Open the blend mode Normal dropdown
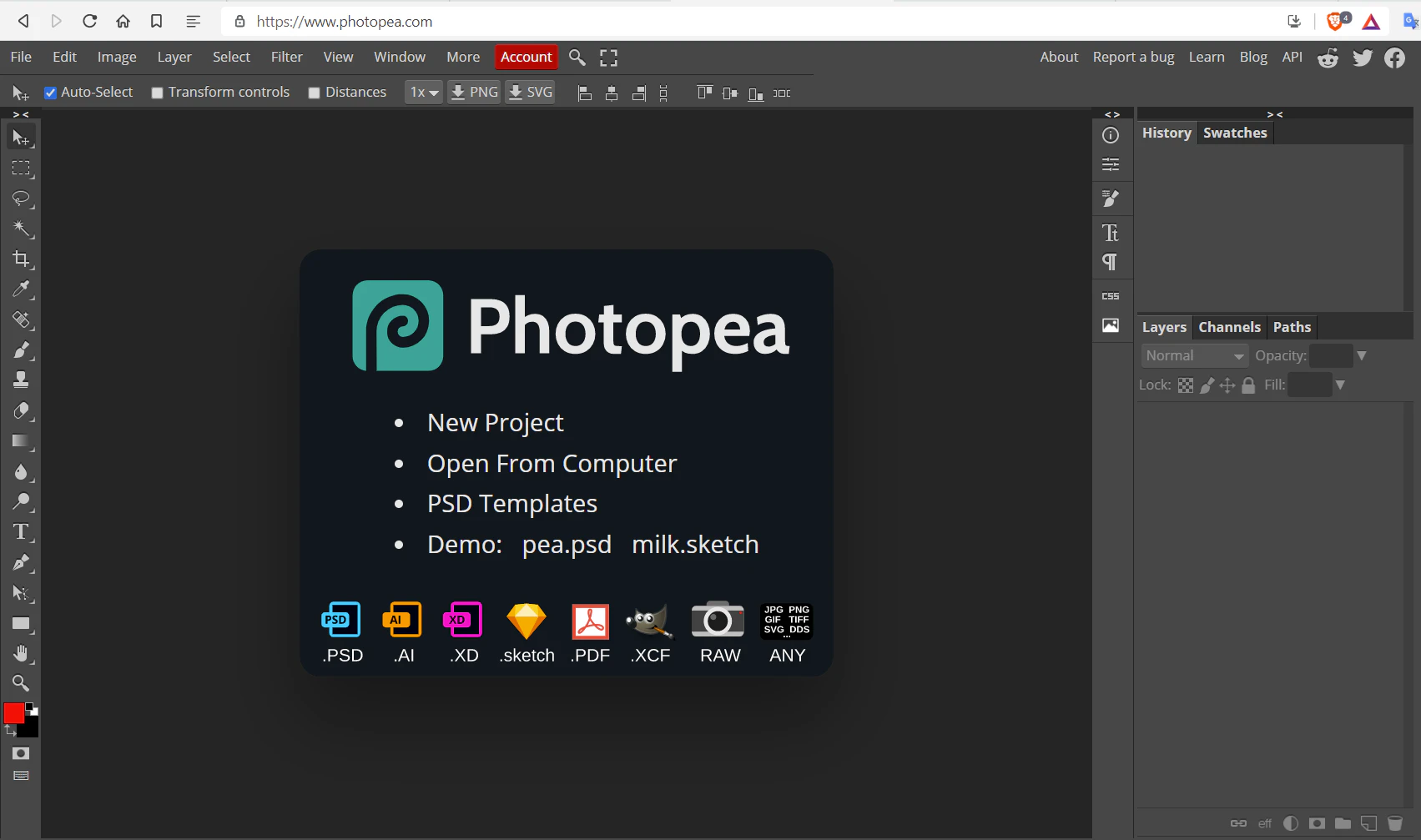The image size is (1421, 840). click(1194, 355)
